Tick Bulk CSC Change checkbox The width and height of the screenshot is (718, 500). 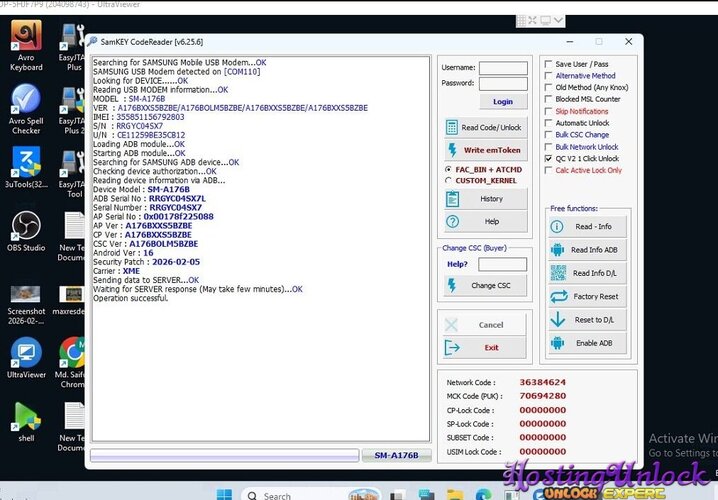click(x=548, y=135)
